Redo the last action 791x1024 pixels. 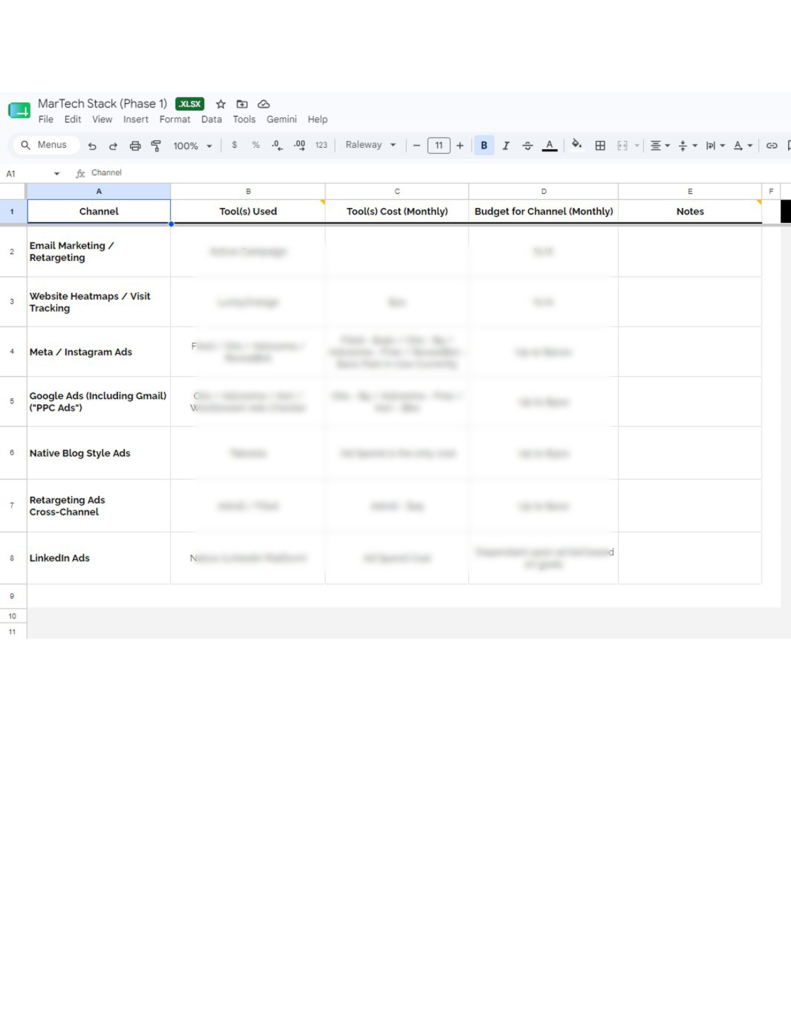113,146
